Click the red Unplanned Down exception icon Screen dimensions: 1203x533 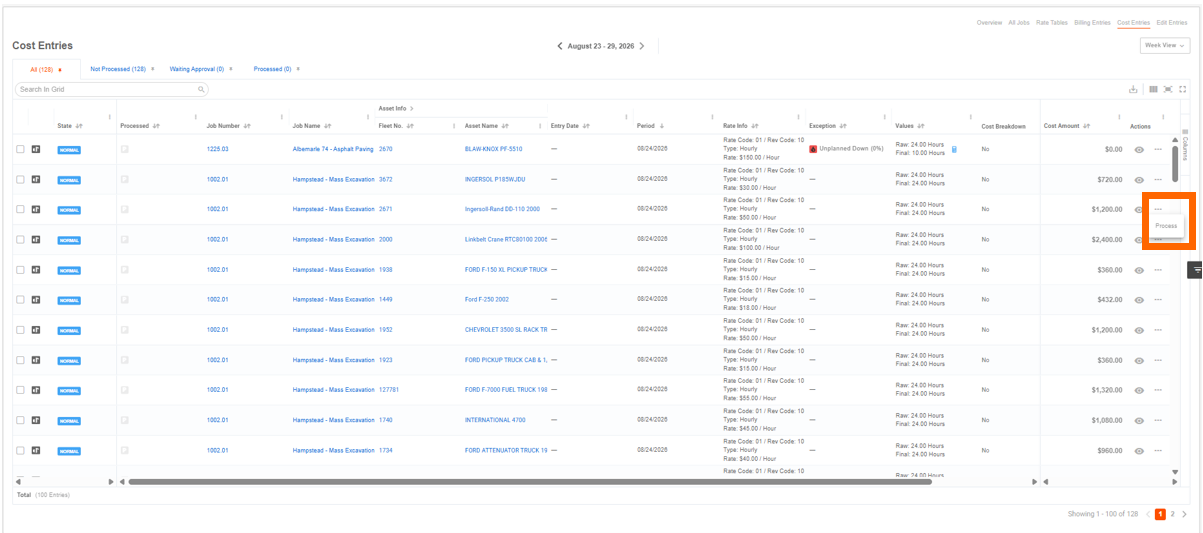pyautogui.click(x=813, y=149)
